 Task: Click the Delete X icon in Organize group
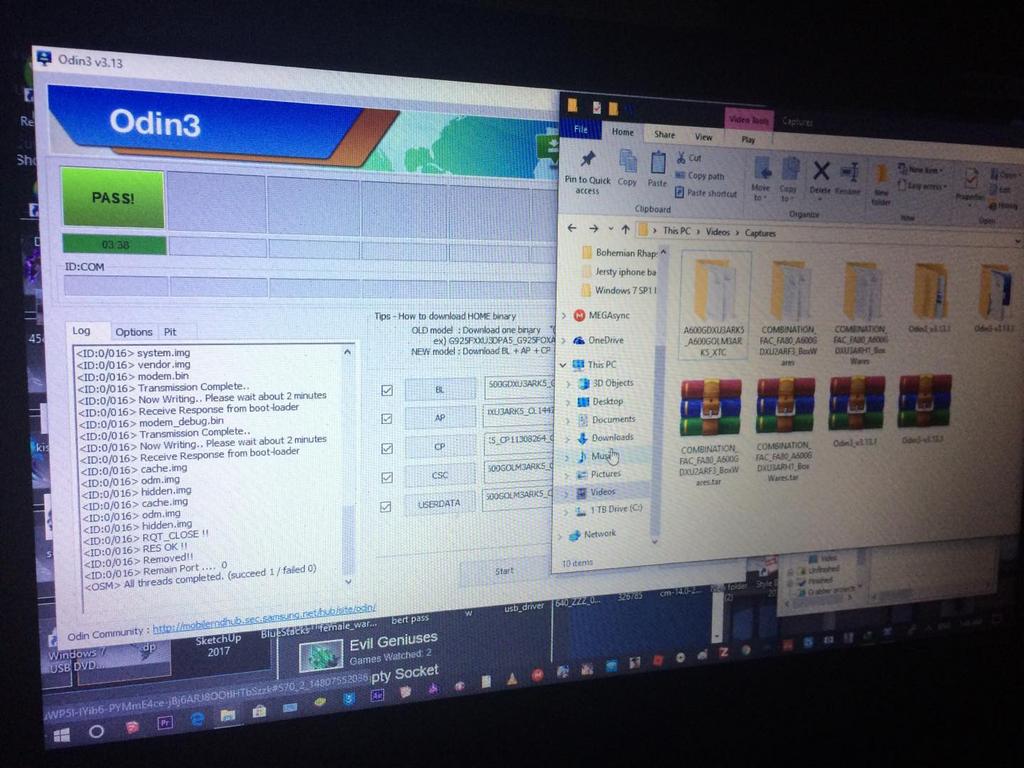tap(820, 178)
